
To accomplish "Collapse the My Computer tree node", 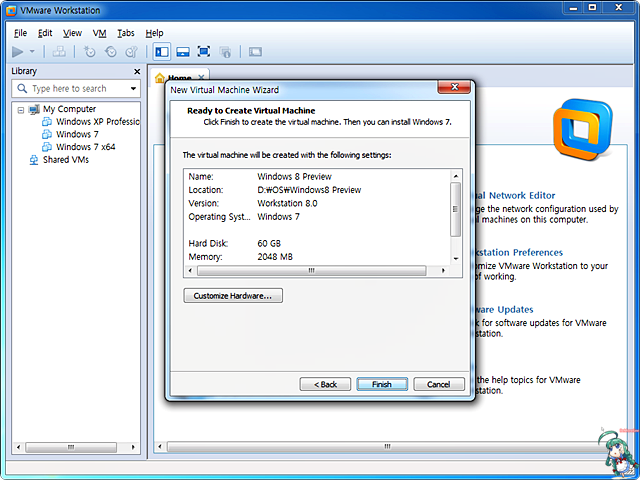I will click(20, 109).
